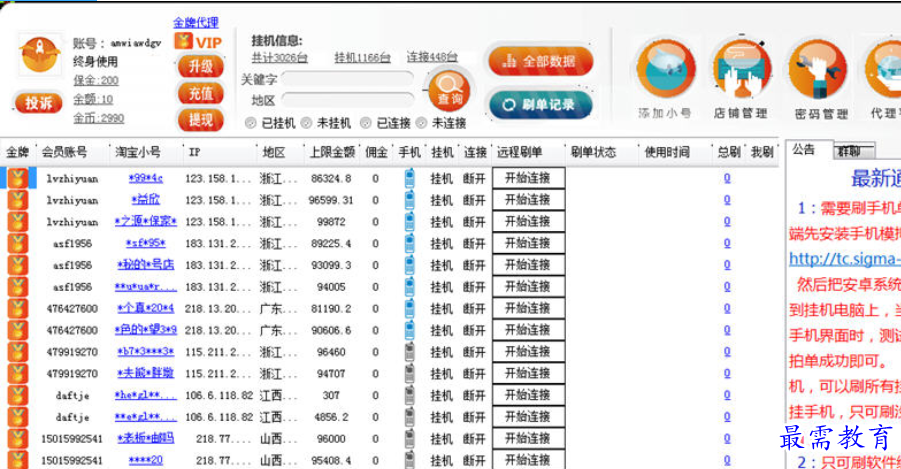This screenshot has height=469, width=901.
Task: Click the 提现 withdraw button
Action: [200, 120]
